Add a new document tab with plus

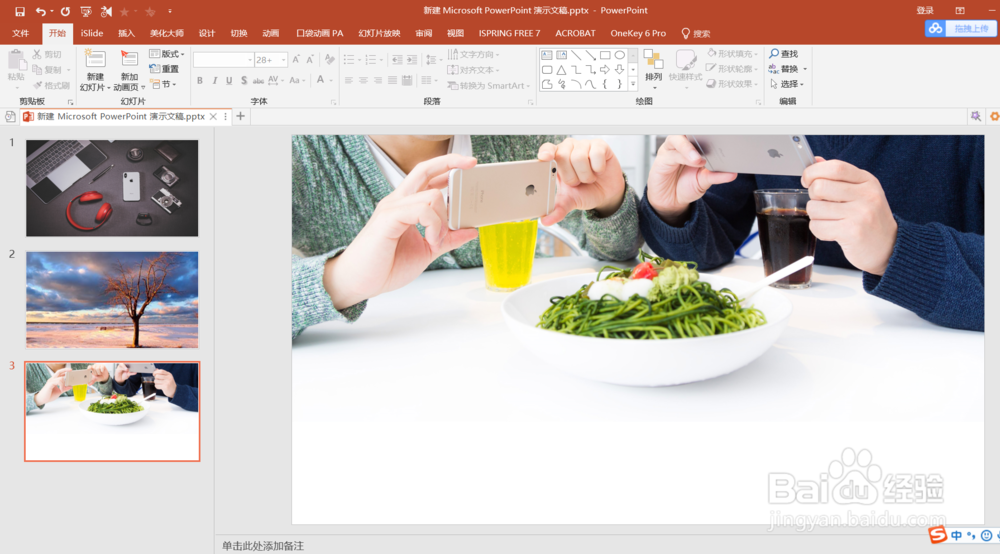pyautogui.click(x=240, y=116)
